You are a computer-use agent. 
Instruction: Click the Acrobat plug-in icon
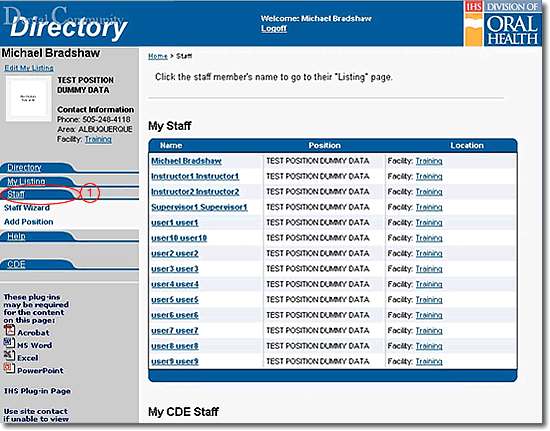(9, 330)
